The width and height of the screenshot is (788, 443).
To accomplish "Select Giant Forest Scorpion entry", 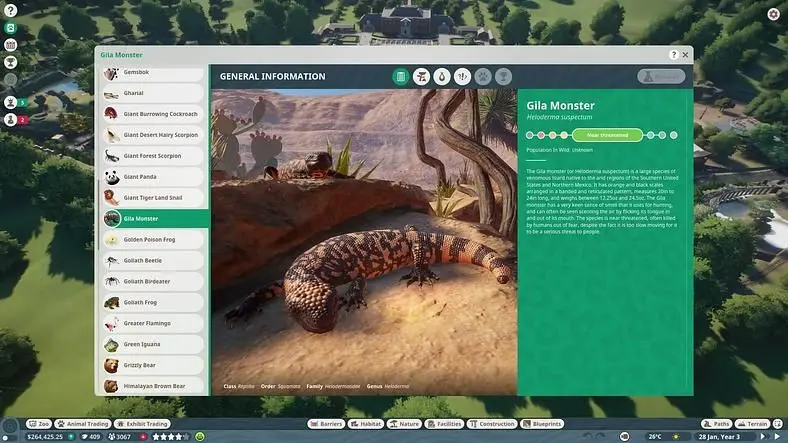I will point(153,156).
